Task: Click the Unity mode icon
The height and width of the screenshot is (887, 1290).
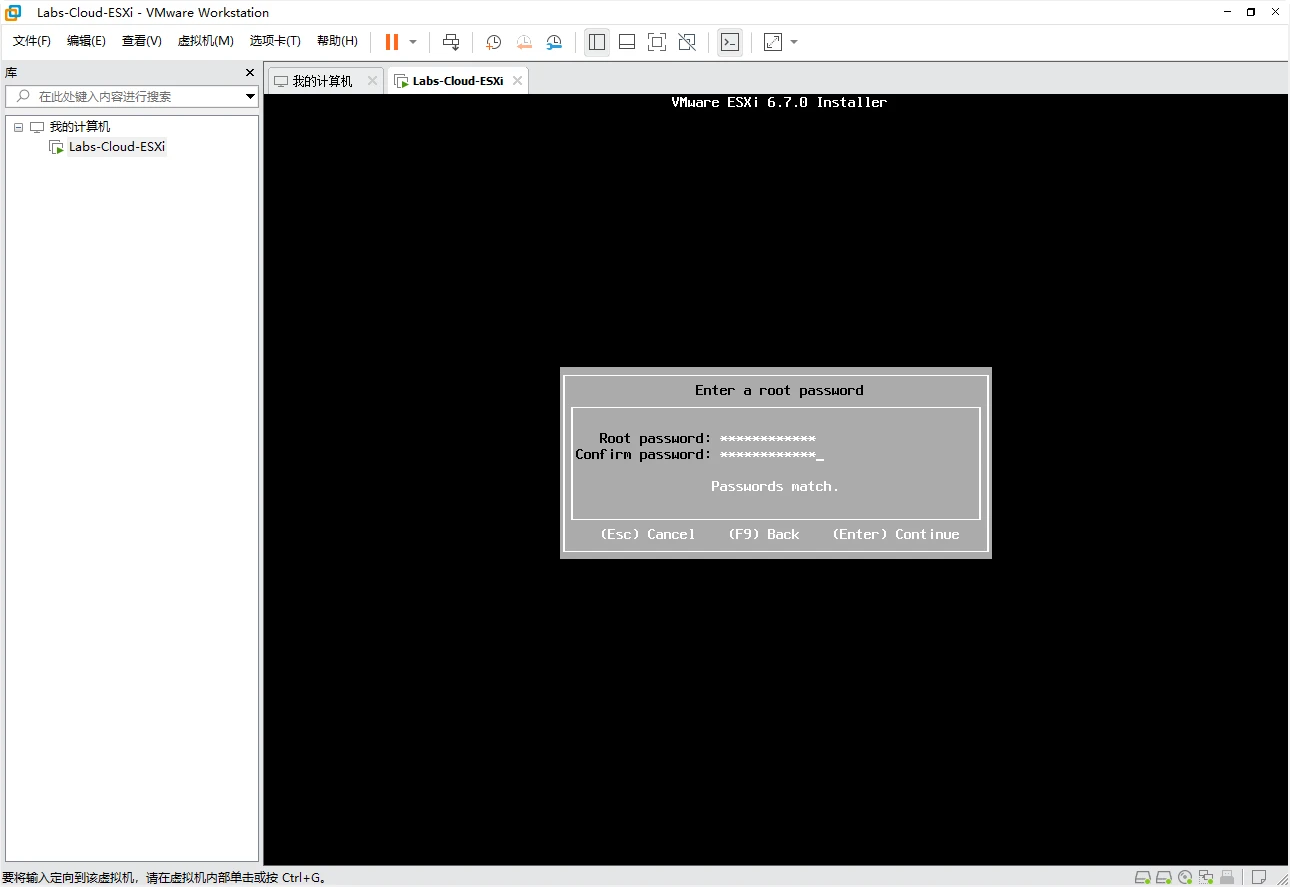Action: click(x=687, y=42)
